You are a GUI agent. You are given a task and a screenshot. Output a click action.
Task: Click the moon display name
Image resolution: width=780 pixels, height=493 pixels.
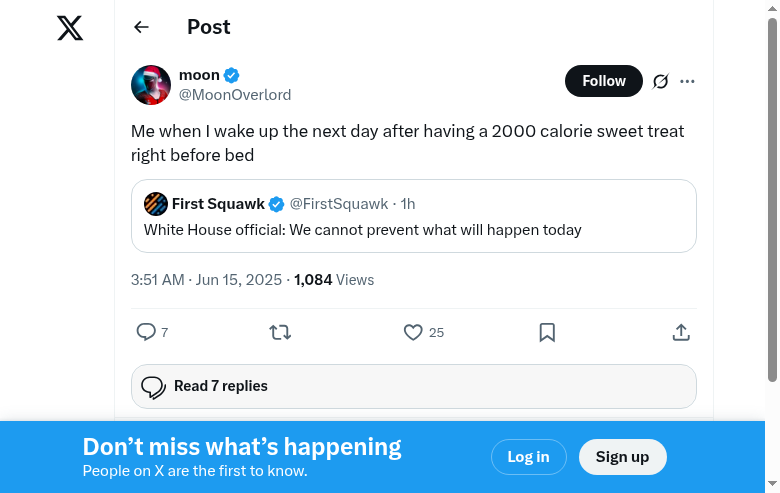199,75
